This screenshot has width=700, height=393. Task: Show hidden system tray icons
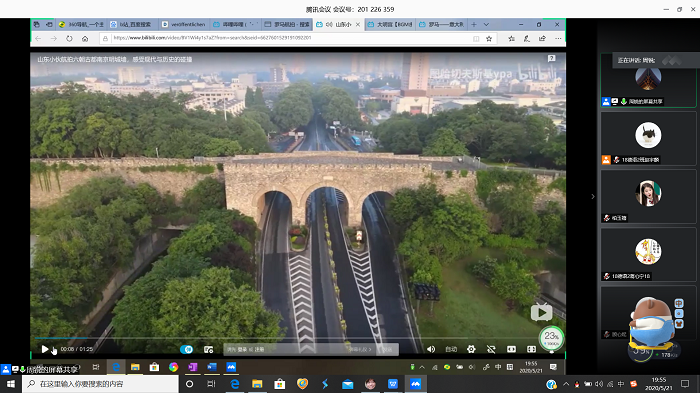pos(566,384)
